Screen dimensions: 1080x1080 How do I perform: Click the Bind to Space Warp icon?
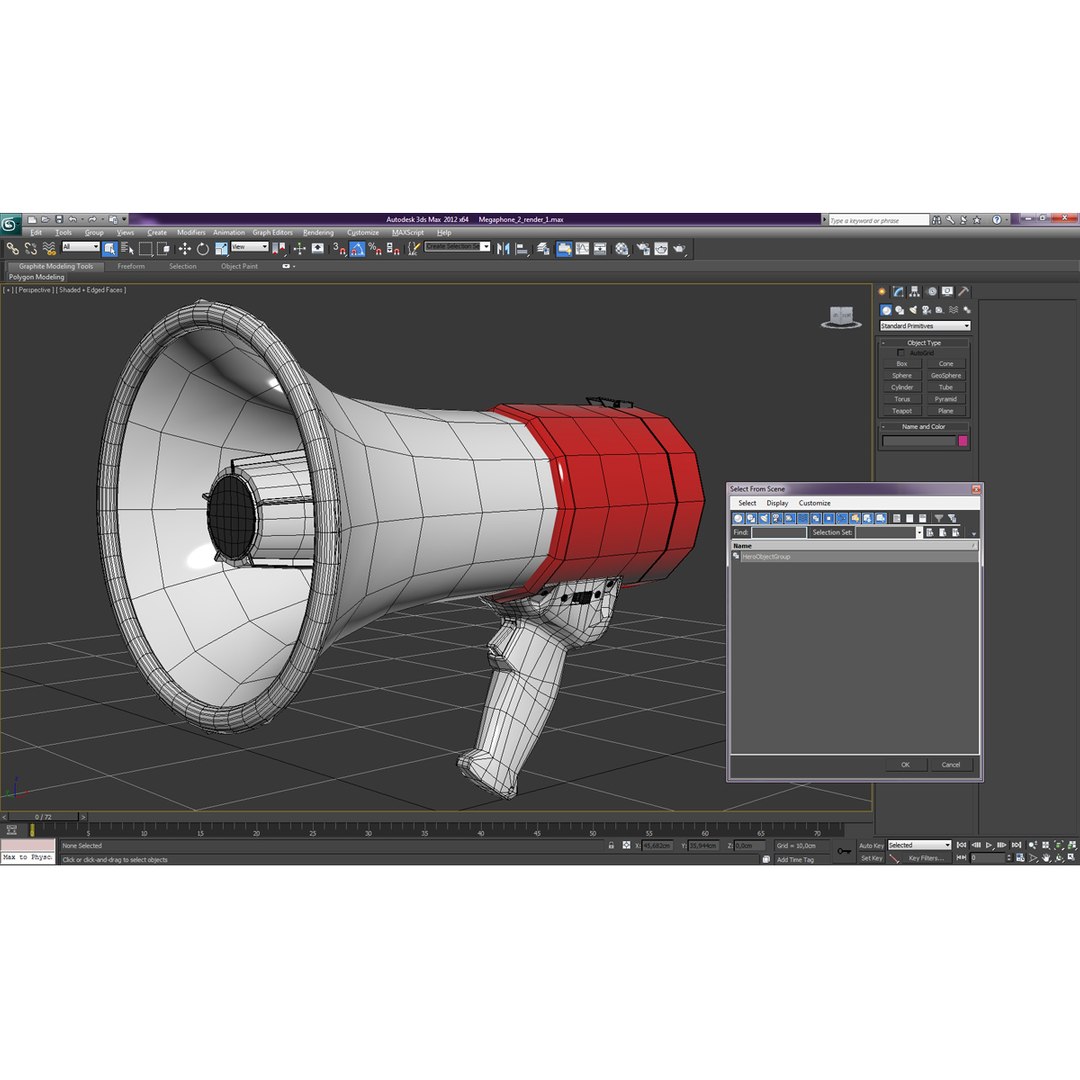click(x=49, y=249)
